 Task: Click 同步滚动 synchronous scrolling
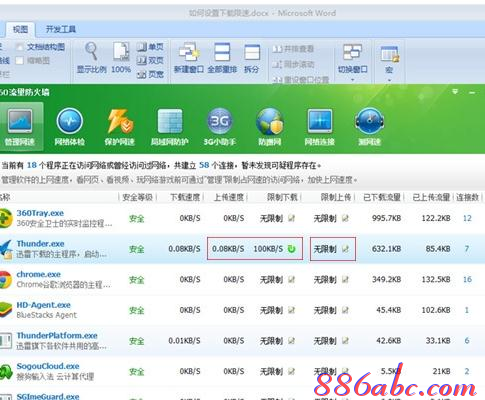coord(293,64)
